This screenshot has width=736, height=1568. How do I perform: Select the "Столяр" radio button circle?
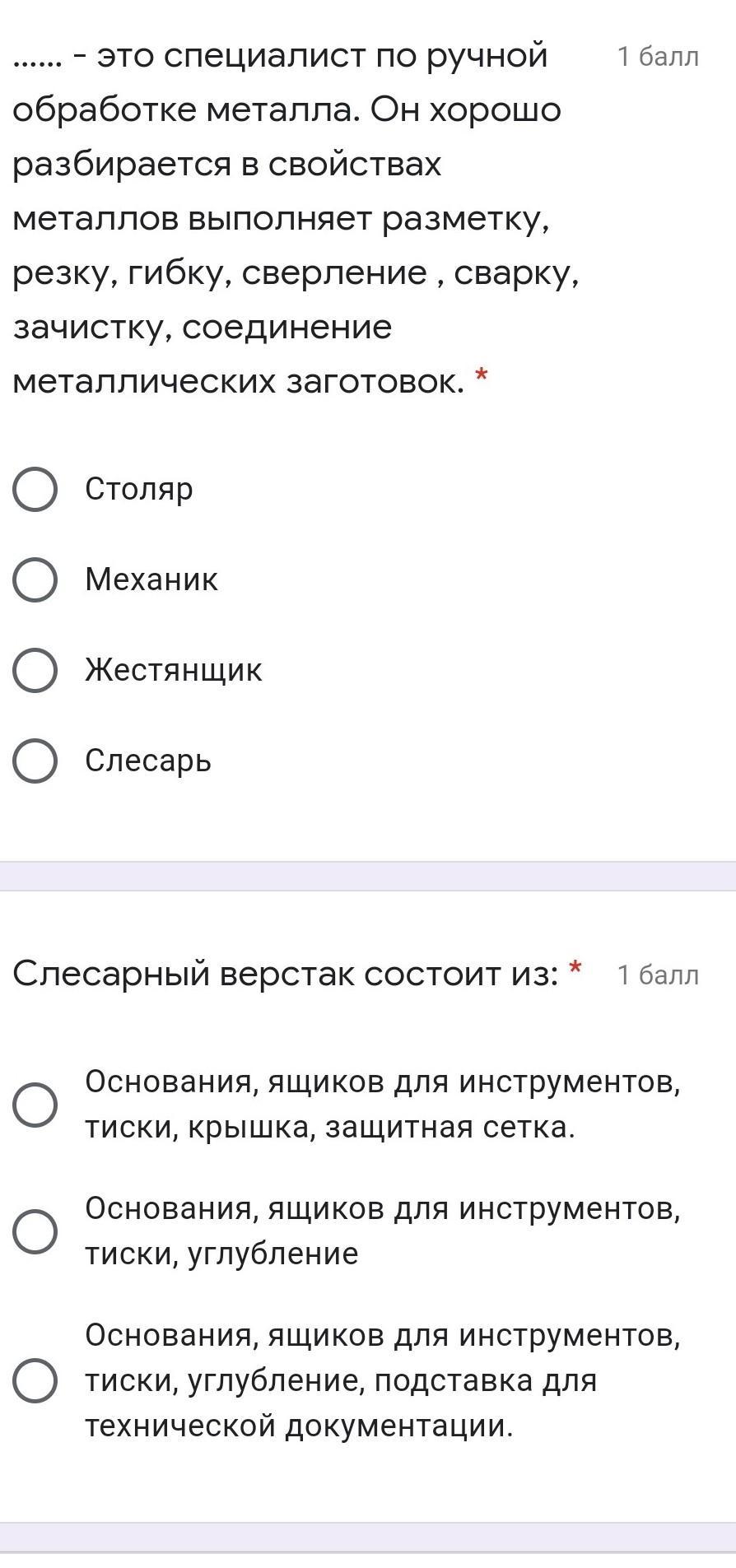click(x=35, y=490)
